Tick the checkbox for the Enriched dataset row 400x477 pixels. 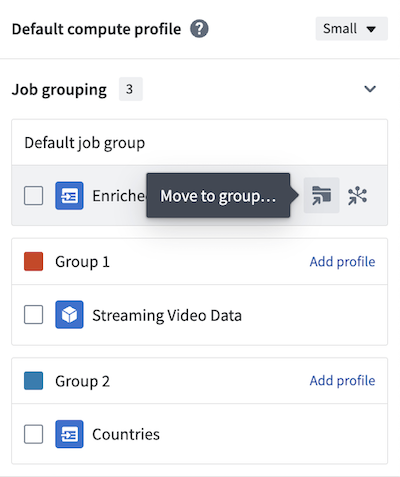pos(33,196)
